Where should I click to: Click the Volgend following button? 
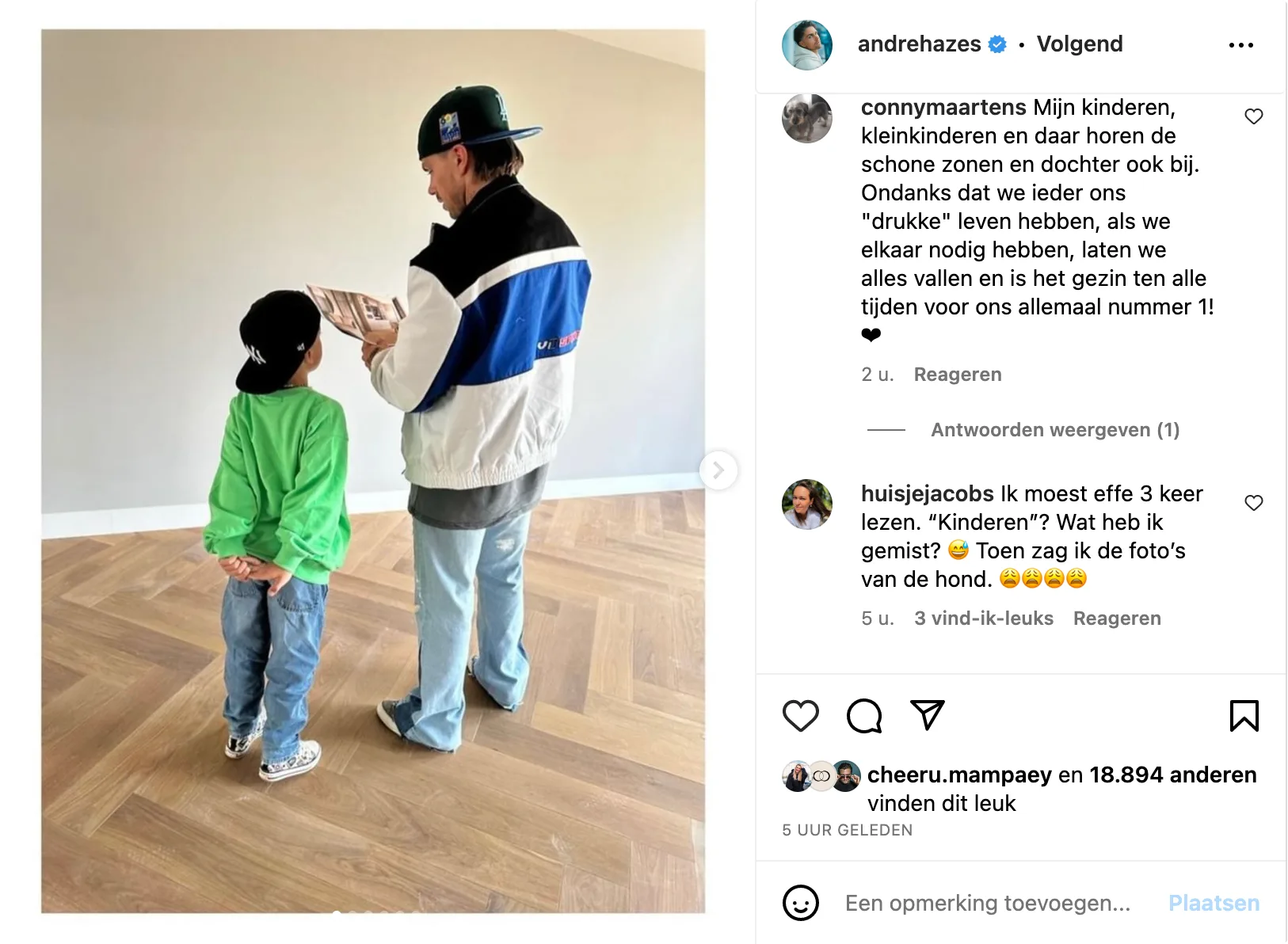(x=1080, y=44)
